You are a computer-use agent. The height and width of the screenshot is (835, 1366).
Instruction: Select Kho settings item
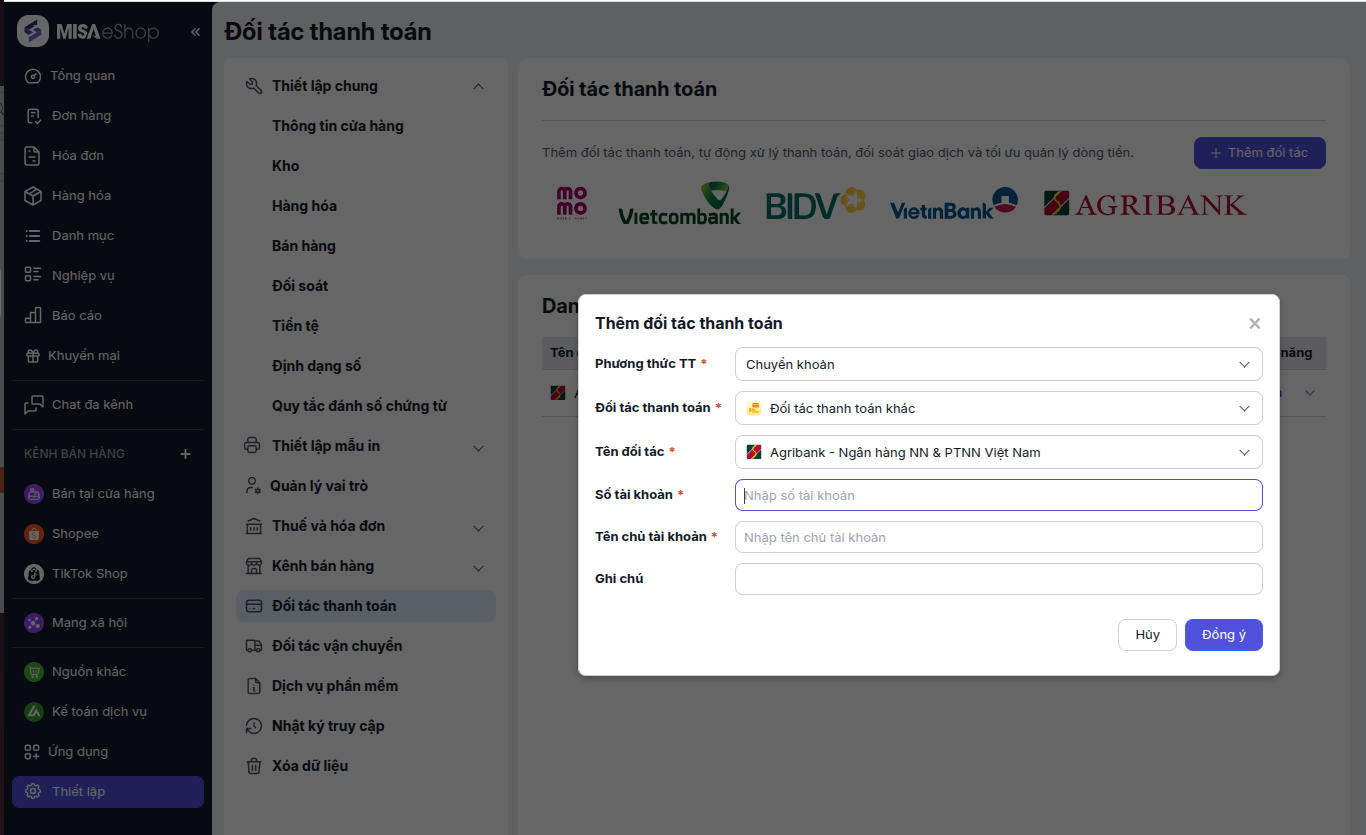(x=286, y=166)
